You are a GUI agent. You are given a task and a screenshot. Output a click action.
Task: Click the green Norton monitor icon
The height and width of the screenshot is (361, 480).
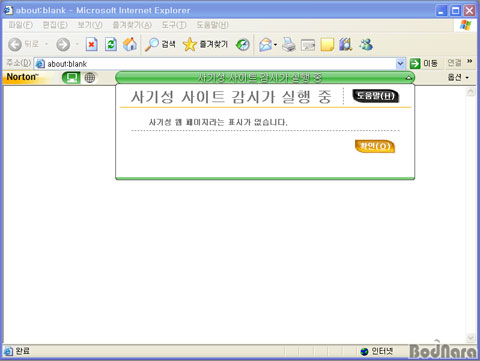[71, 78]
